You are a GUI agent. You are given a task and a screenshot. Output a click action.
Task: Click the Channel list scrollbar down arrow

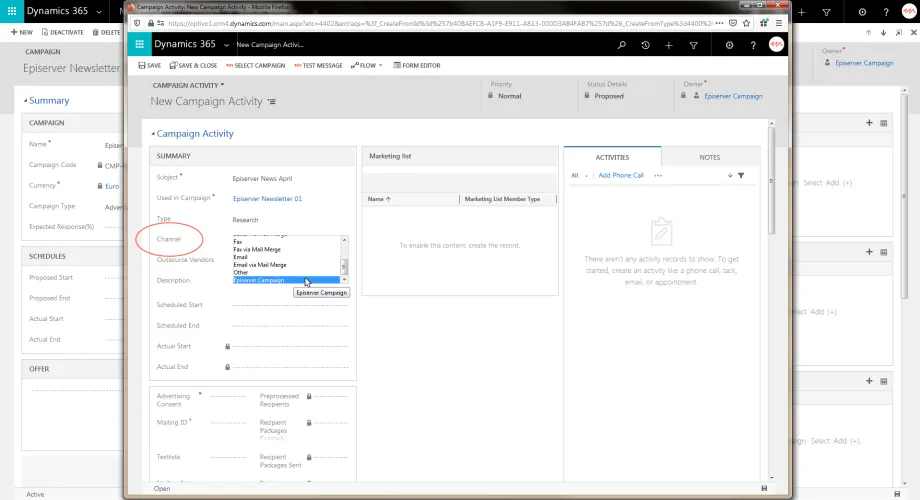tap(344, 280)
